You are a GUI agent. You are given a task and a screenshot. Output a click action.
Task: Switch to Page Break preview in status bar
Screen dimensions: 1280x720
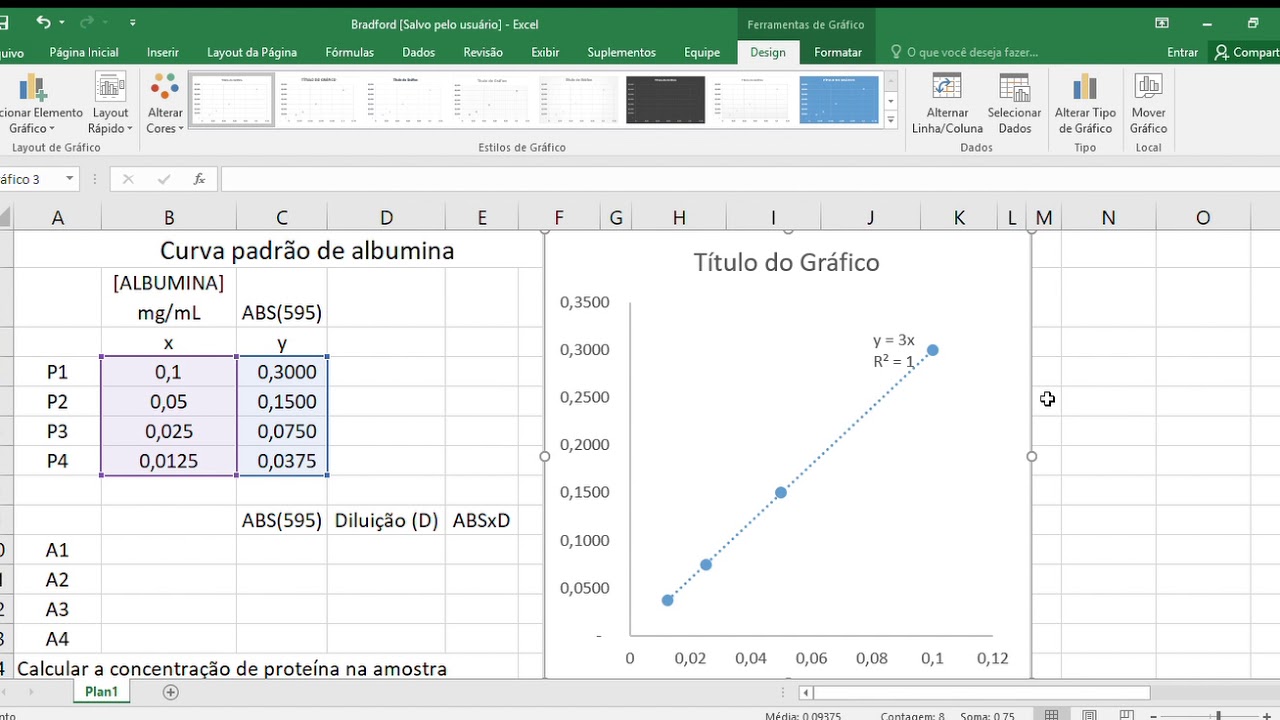1125,715
